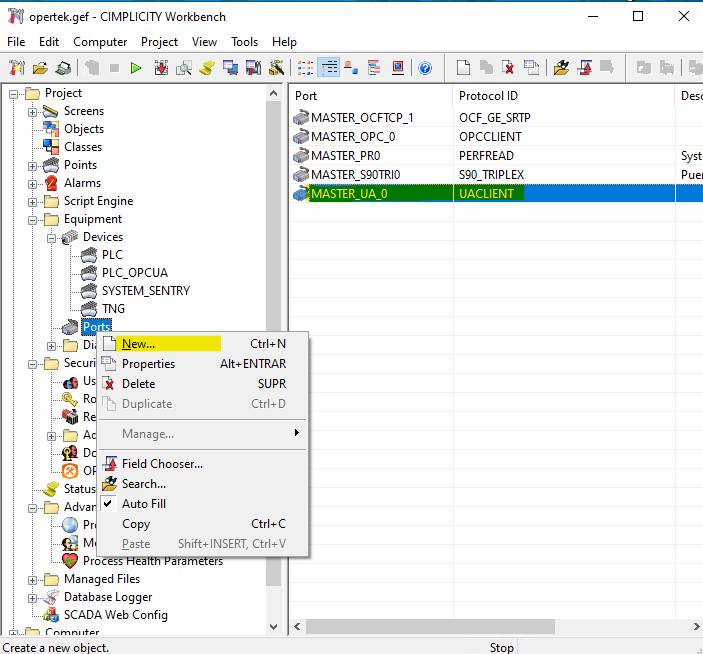Open the View menu
The image size is (703, 654).
click(x=204, y=42)
